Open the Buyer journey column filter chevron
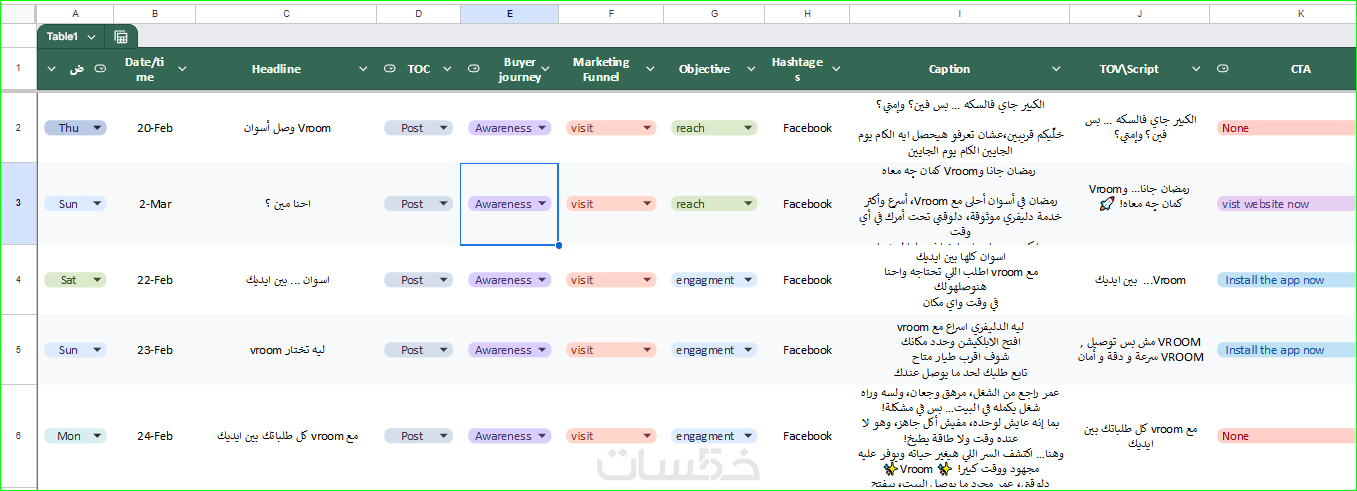The width and height of the screenshot is (1357, 491). tap(546, 69)
